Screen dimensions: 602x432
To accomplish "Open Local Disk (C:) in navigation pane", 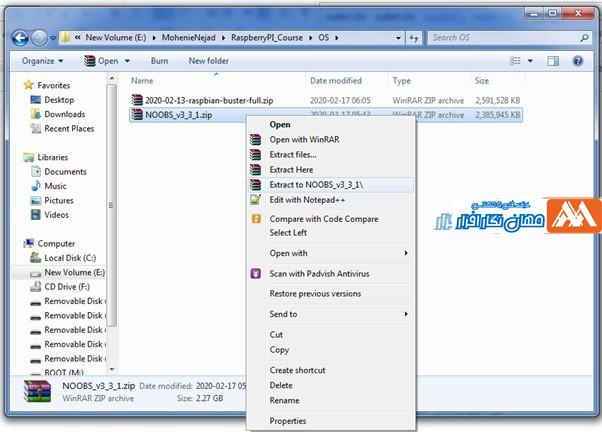I will pyautogui.click(x=70, y=258).
